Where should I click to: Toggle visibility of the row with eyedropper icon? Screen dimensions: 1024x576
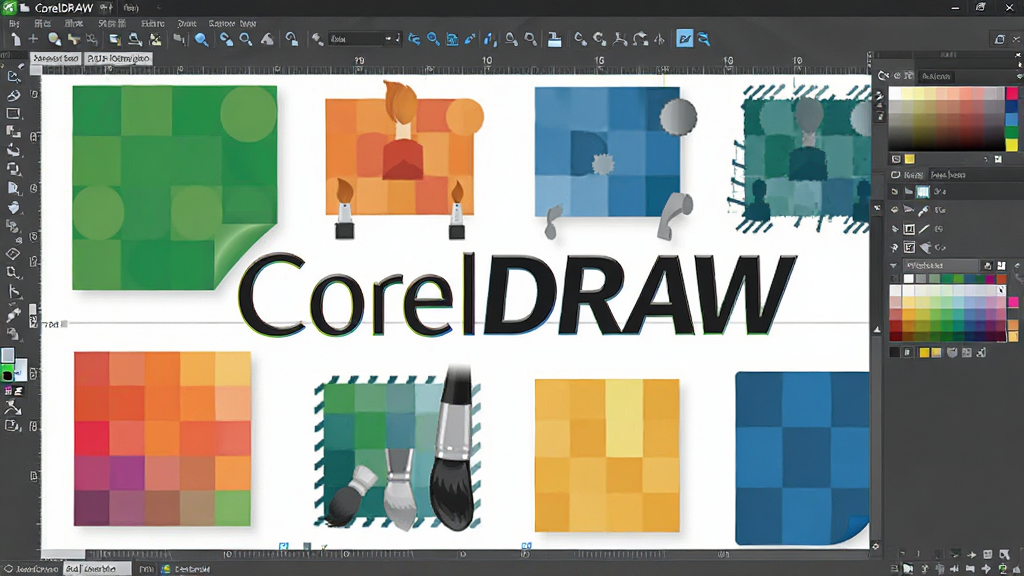pyautogui.click(x=895, y=210)
